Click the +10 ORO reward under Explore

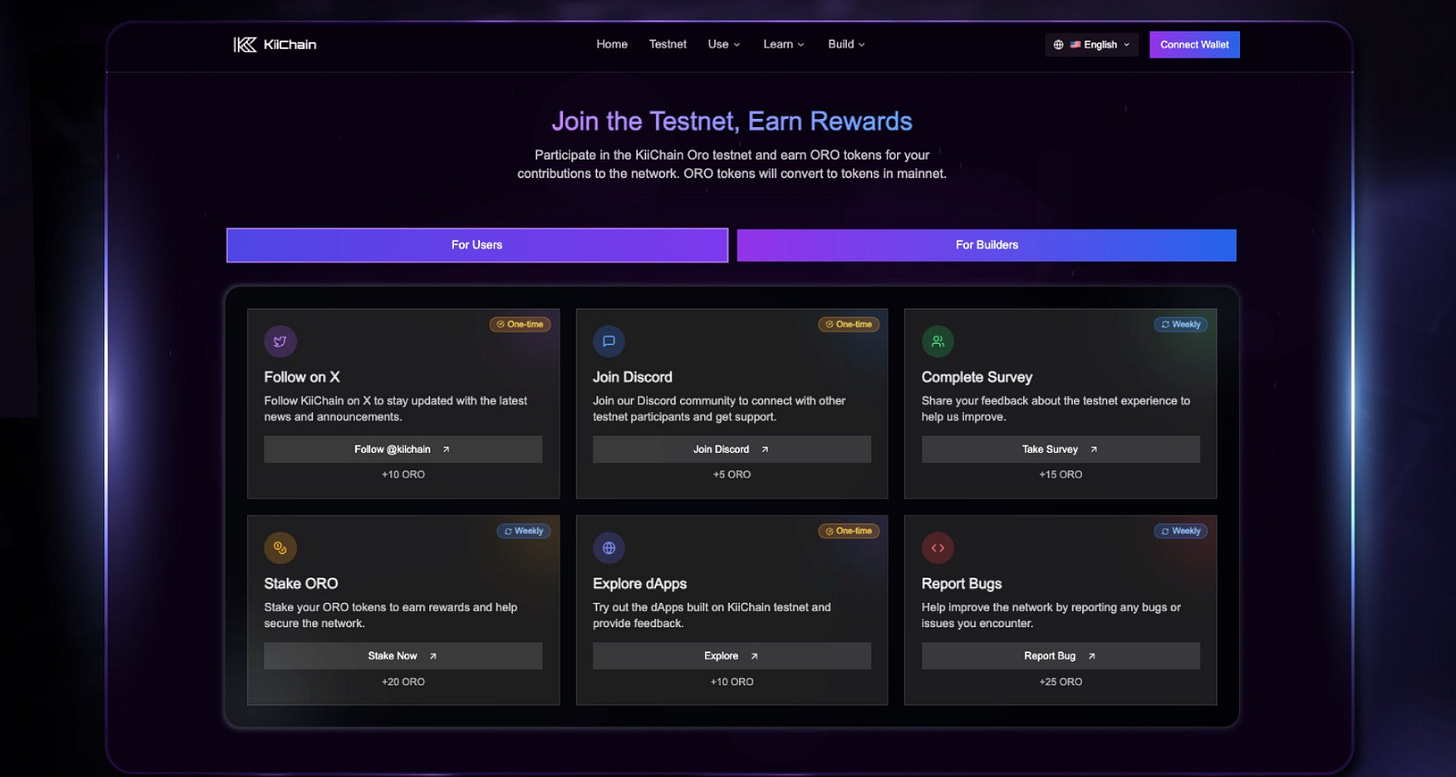coord(732,682)
